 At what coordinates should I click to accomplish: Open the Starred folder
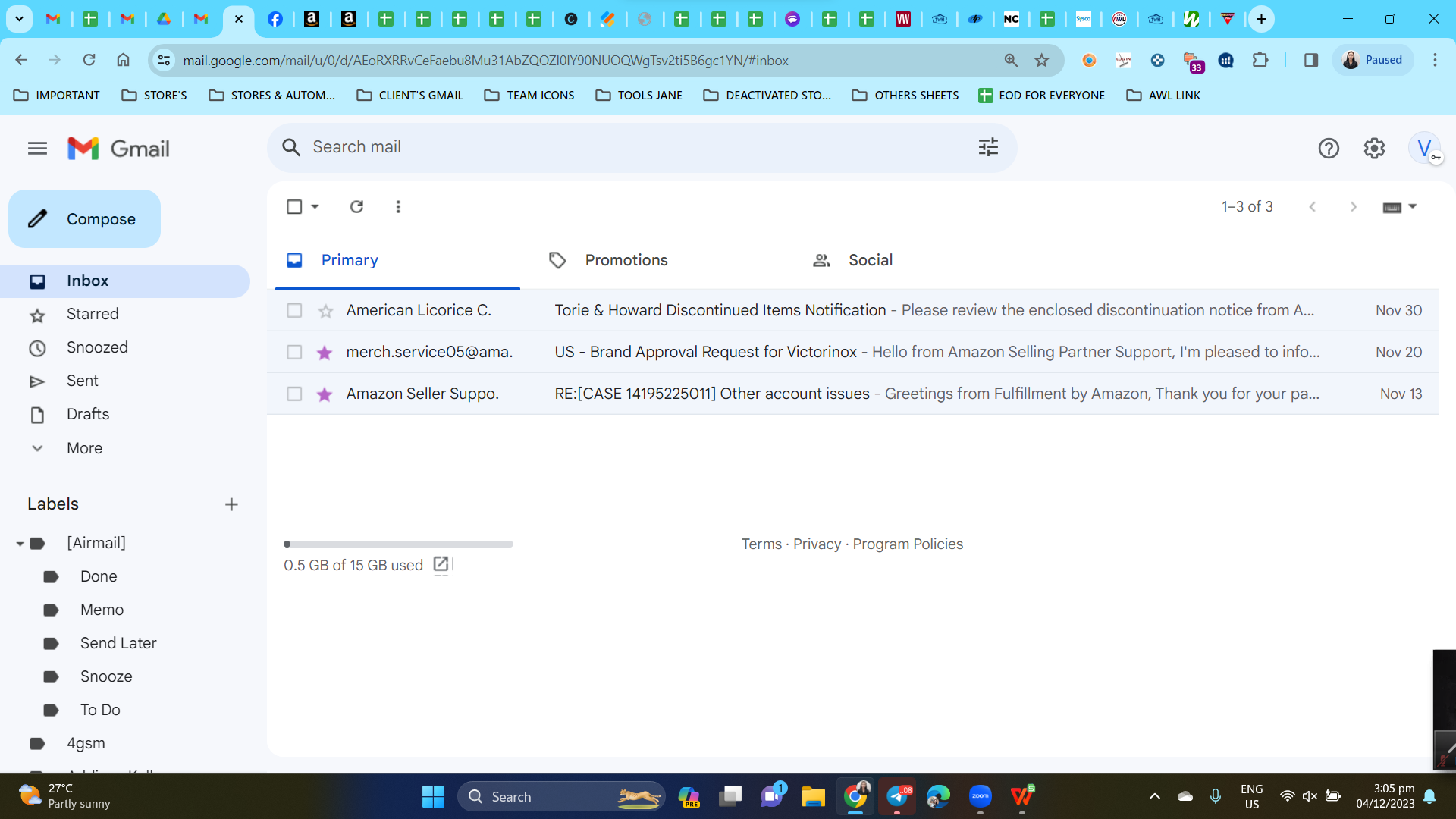click(93, 314)
